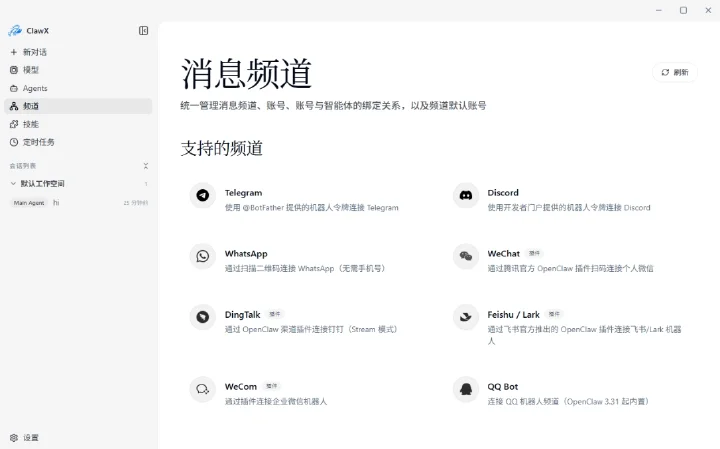This screenshot has width=720, height=449.
Task: Click the 刷新 refresh button
Action: [675, 72]
